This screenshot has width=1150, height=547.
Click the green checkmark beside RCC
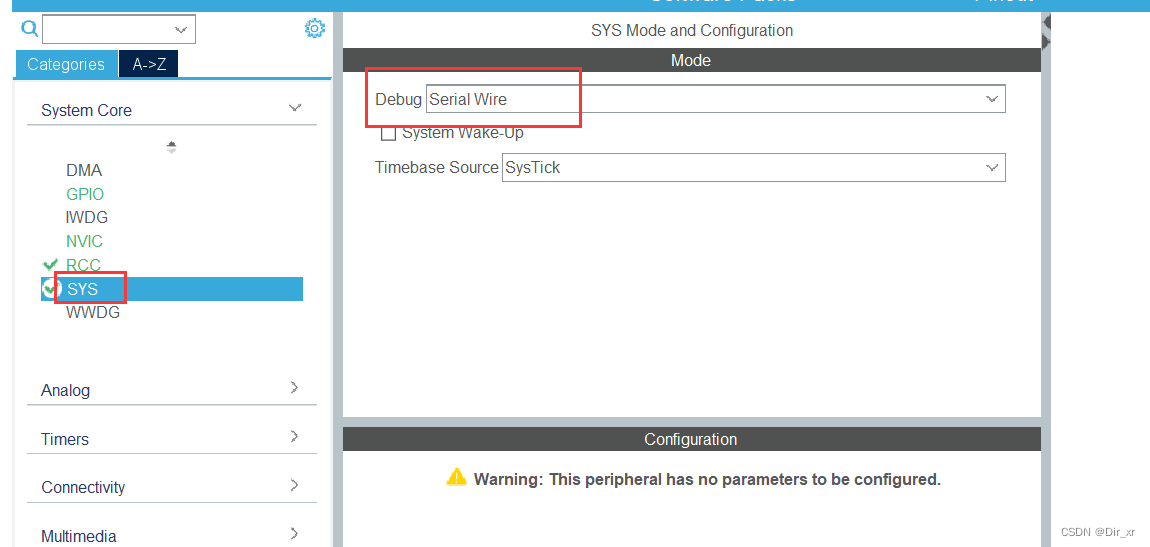pos(51,265)
